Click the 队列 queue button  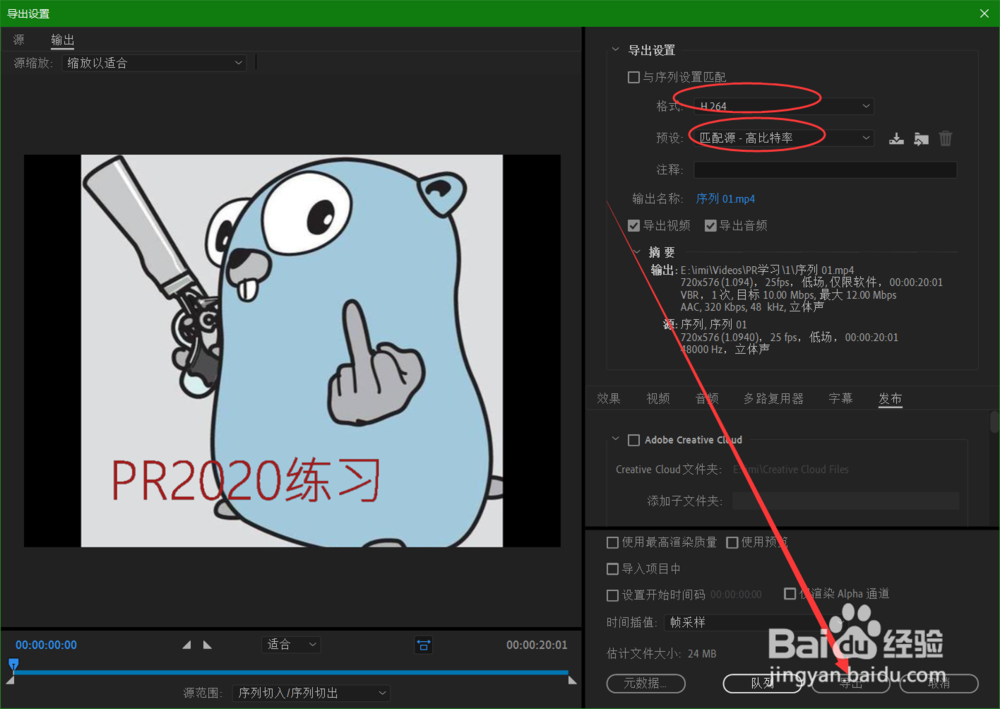(x=762, y=683)
